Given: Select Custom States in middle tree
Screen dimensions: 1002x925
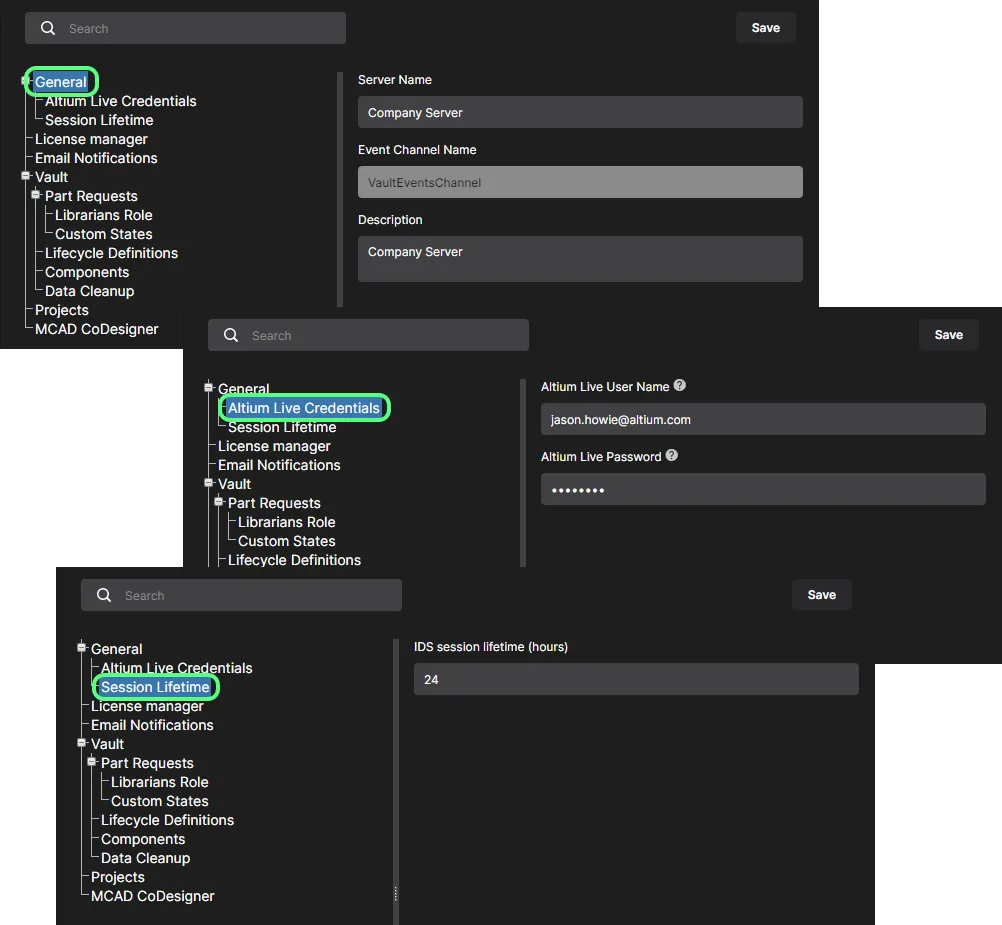Looking at the screenshot, I should click(x=286, y=541).
